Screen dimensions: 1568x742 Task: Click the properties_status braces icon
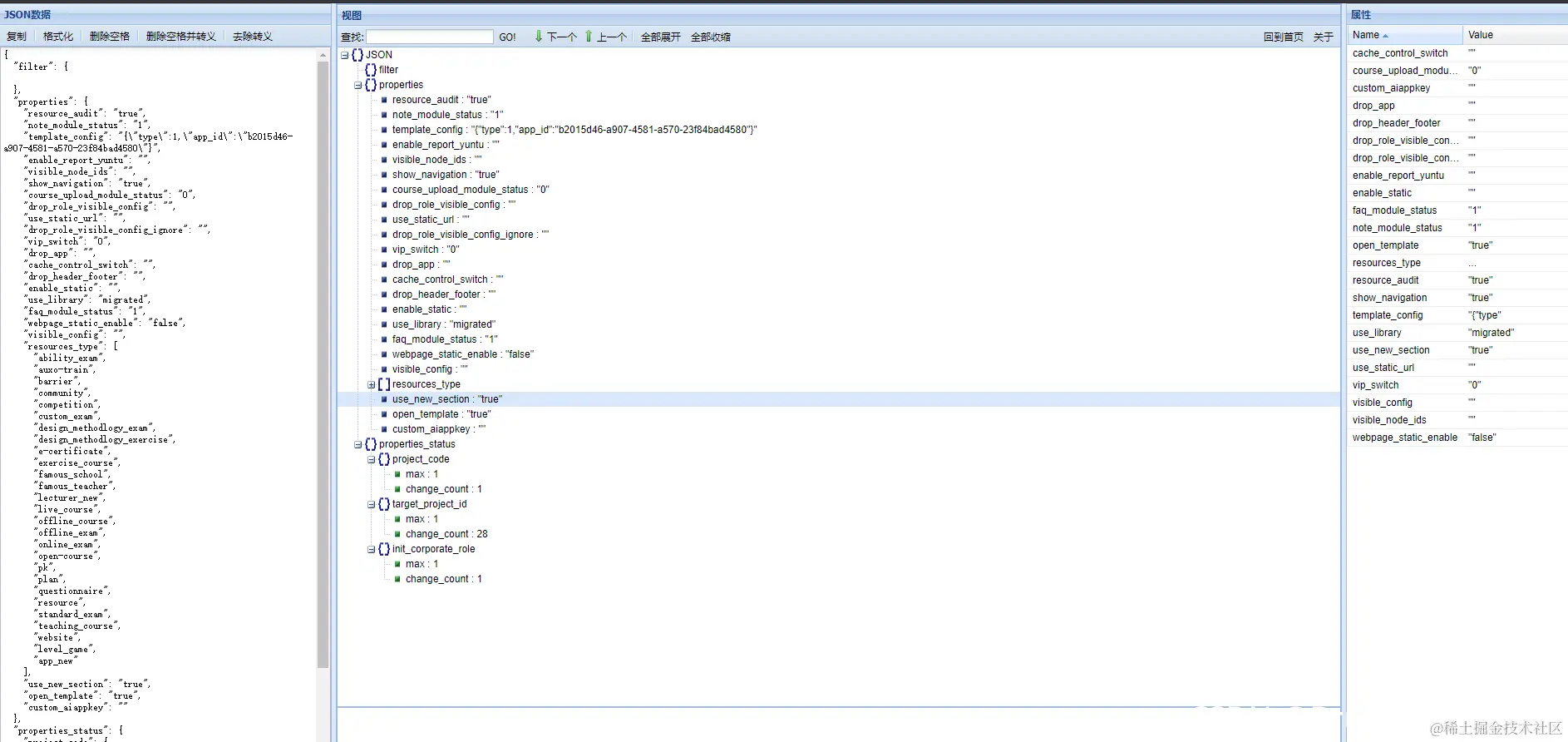coord(371,444)
